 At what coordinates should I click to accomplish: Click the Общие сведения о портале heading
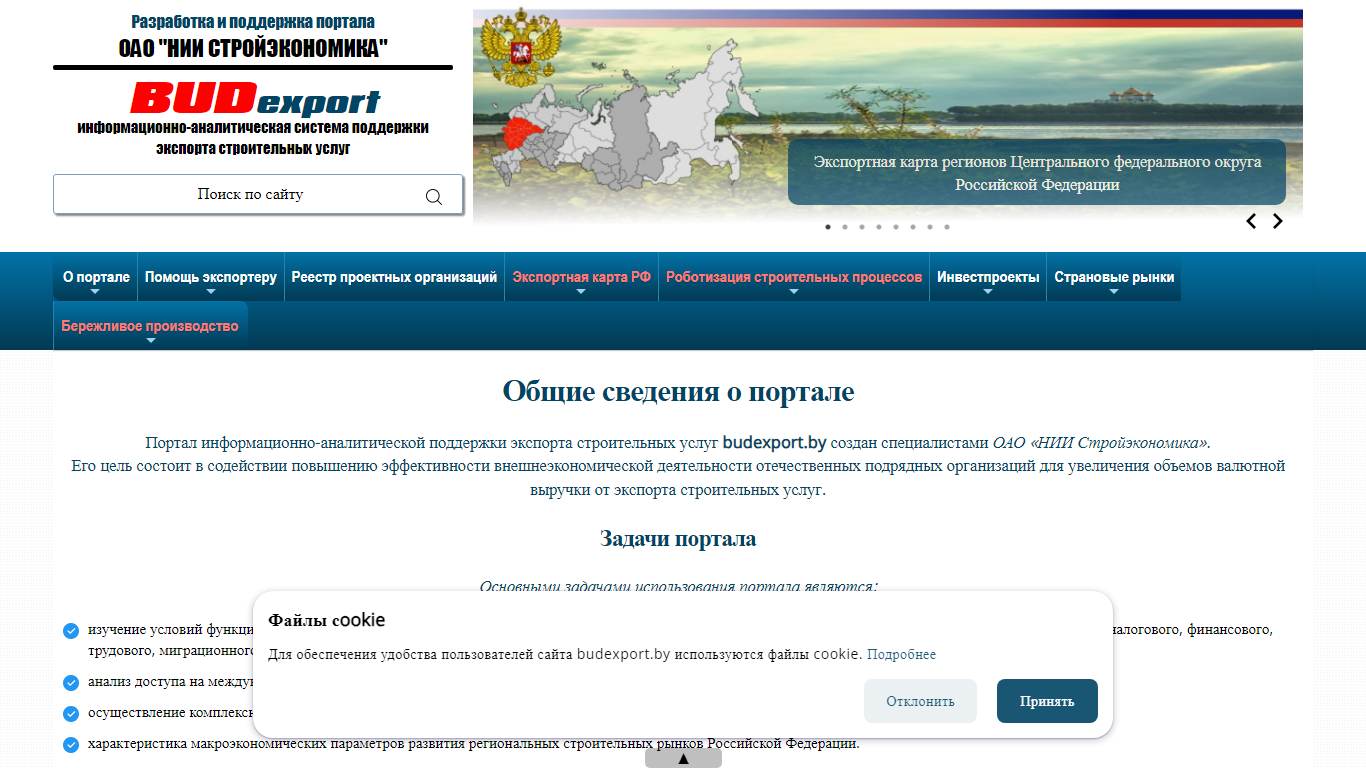678,391
